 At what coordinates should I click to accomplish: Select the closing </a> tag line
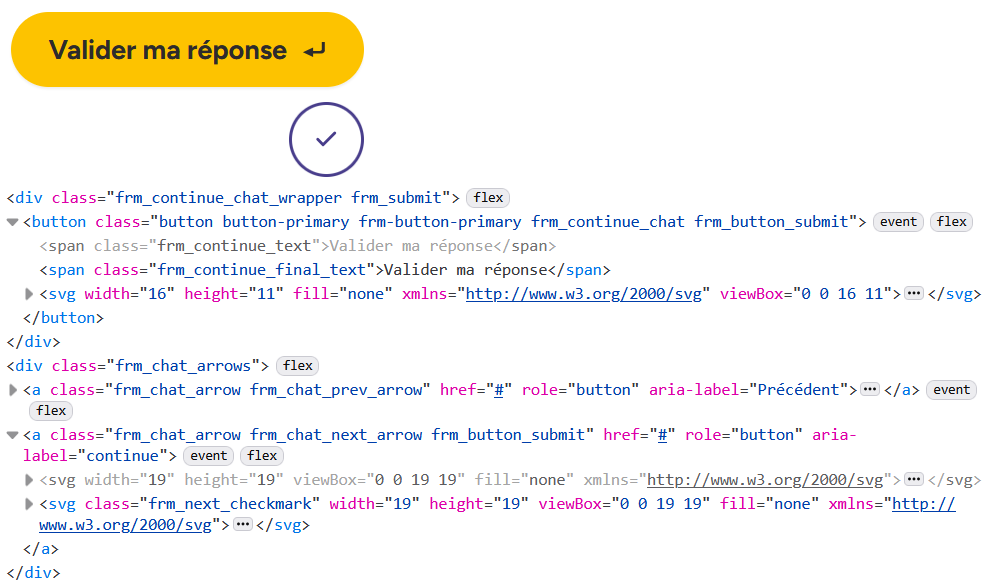pyautogui.click(x=41, y=549)
